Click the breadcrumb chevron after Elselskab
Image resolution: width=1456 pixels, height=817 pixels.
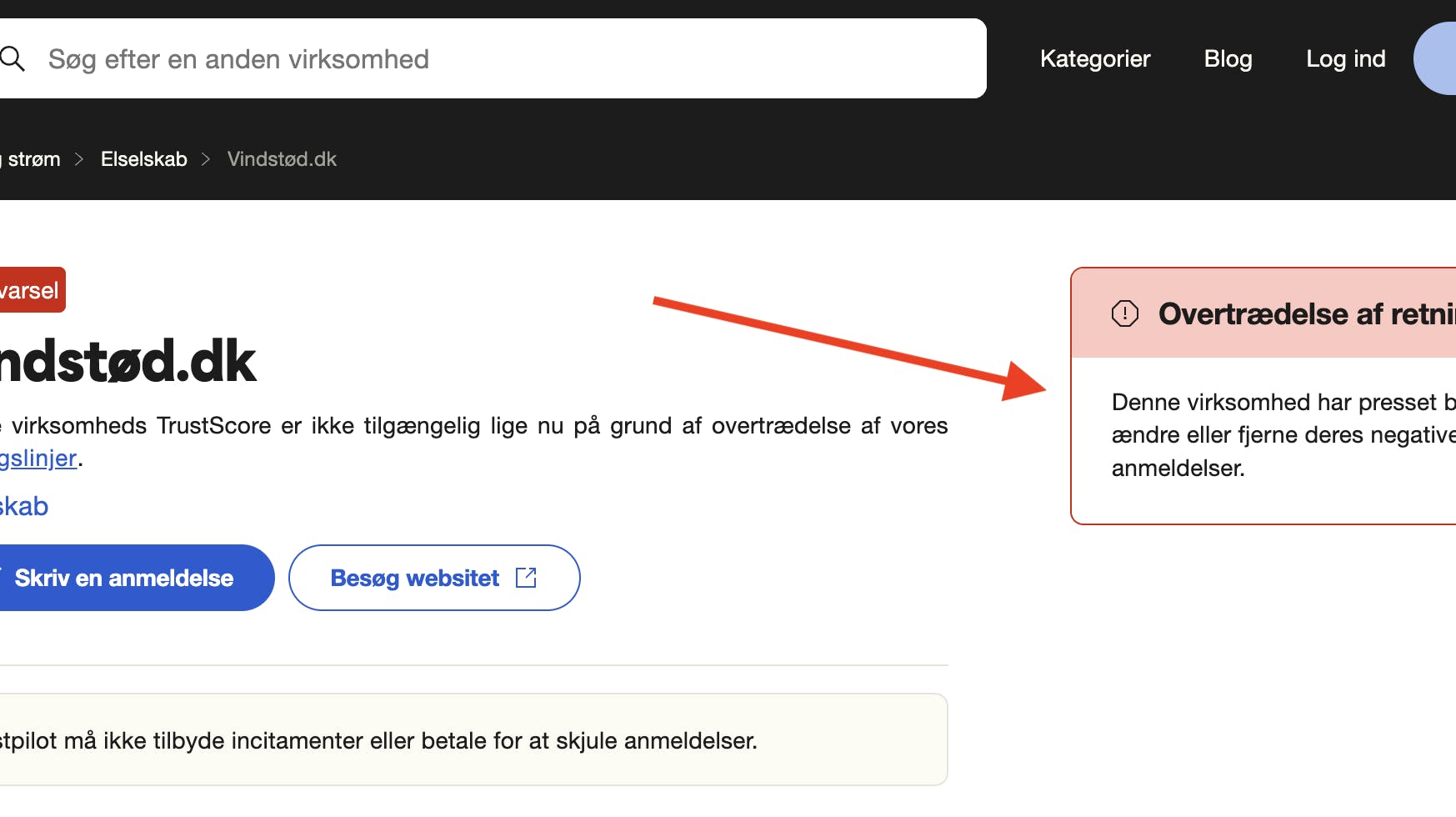(x=205, y=158)
